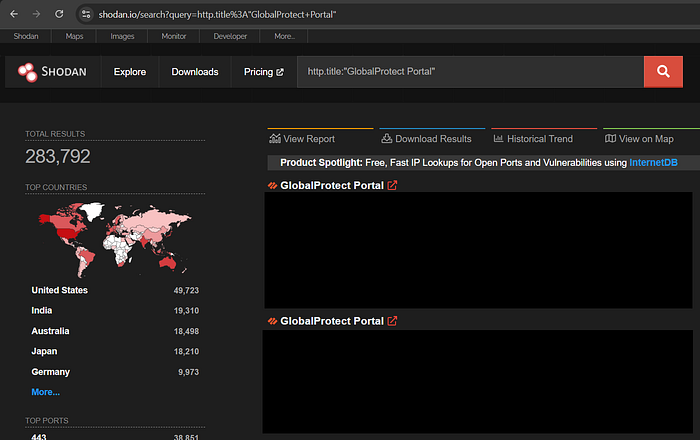The image size is (700, 440).
Task: Click the Shodan search query field
Action: point(471,71)
